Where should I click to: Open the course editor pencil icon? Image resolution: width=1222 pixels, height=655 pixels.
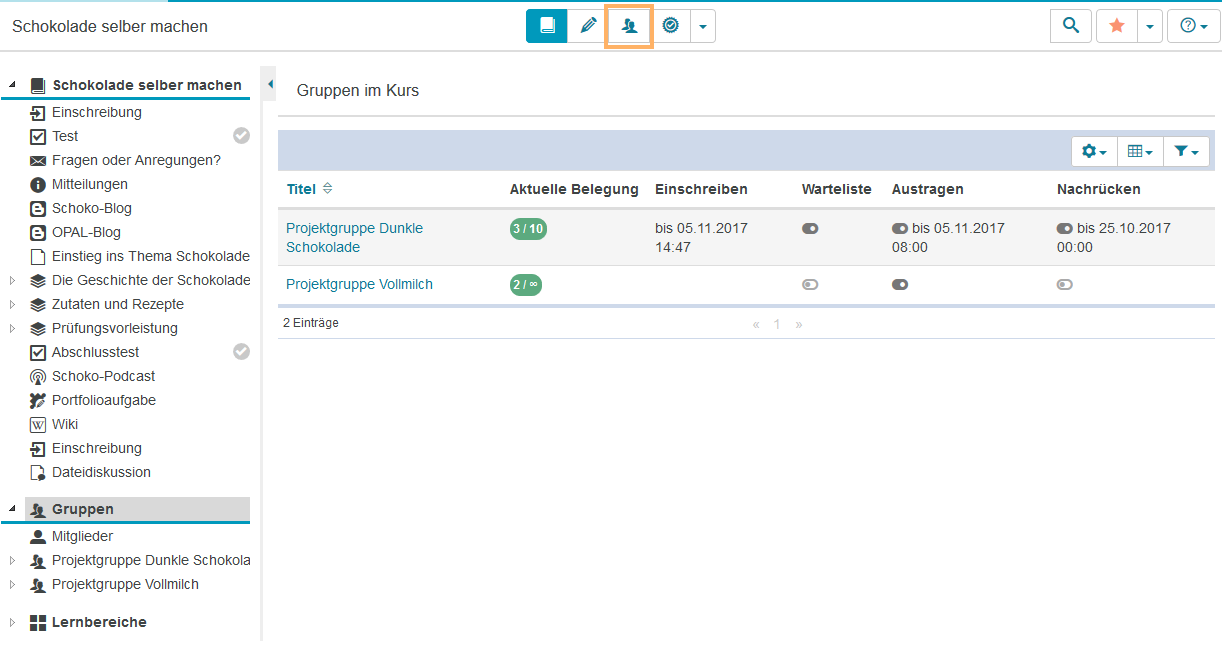pos(588,26)
